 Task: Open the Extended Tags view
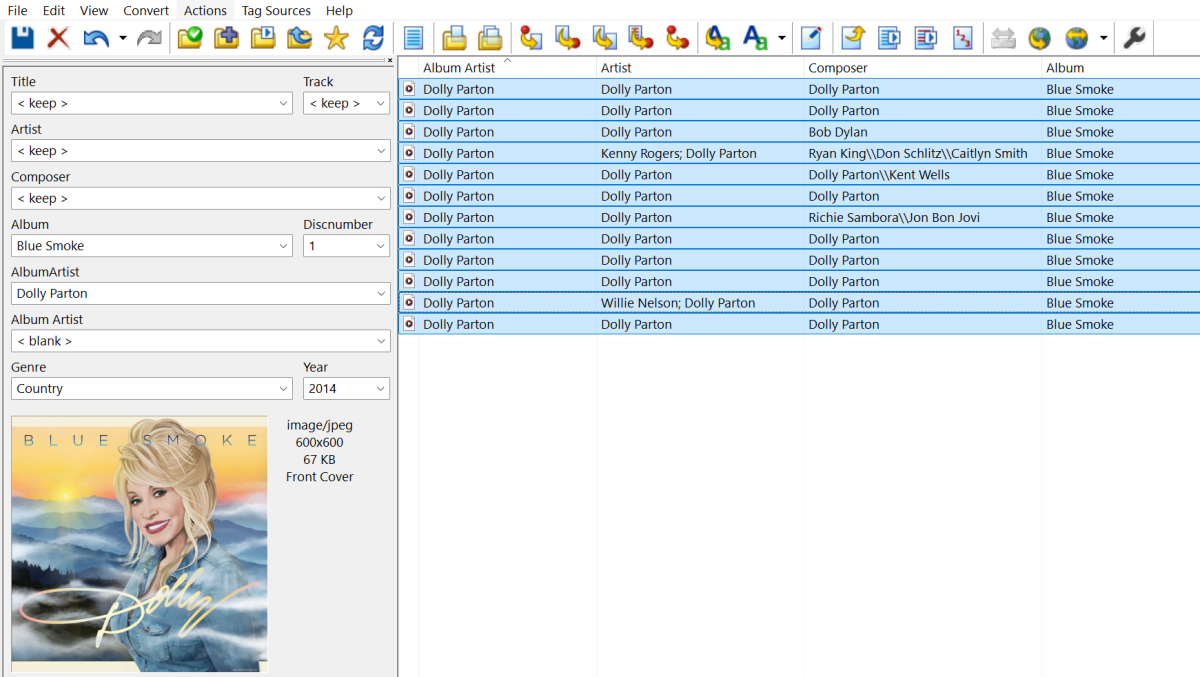pyautogui.click(x=413, y=37)
